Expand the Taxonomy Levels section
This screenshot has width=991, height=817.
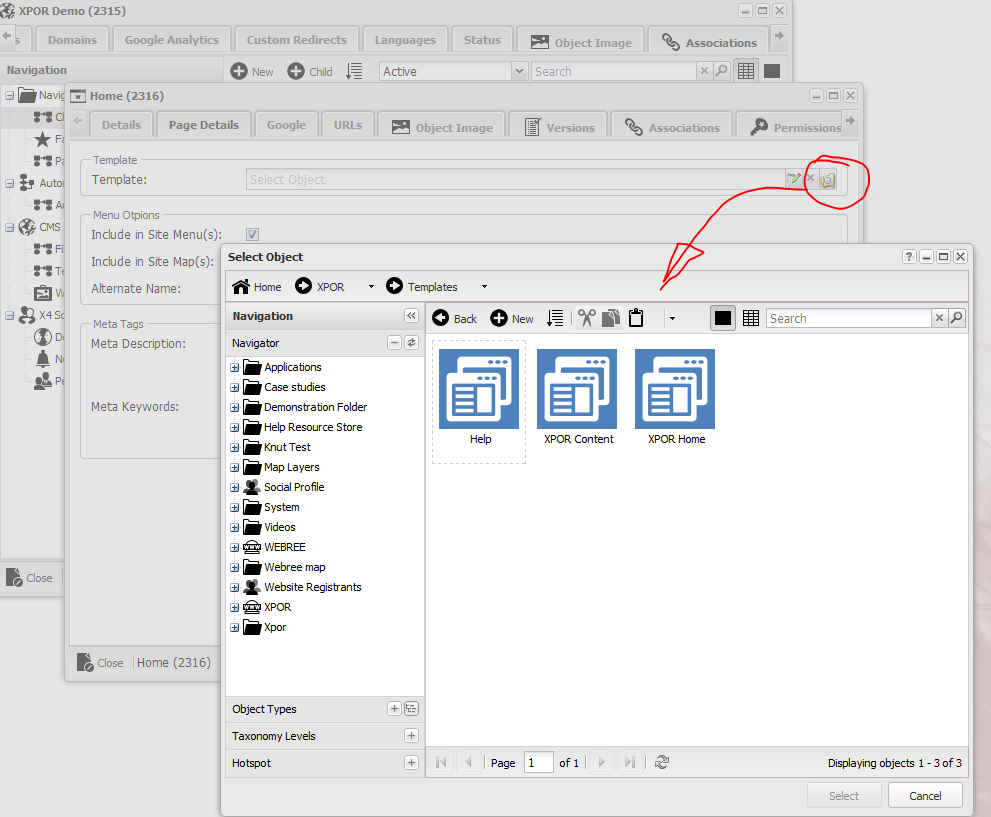pyautogui.click(x=411, y=735)
